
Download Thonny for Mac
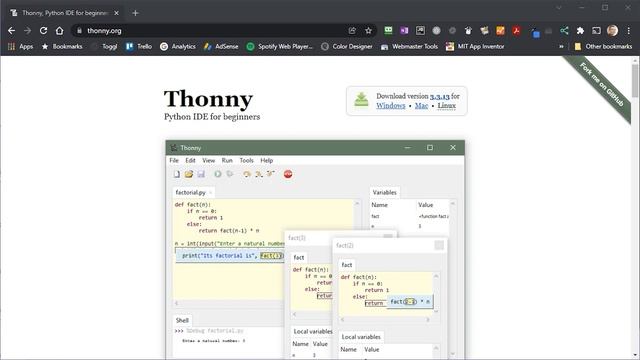point(421,106)
